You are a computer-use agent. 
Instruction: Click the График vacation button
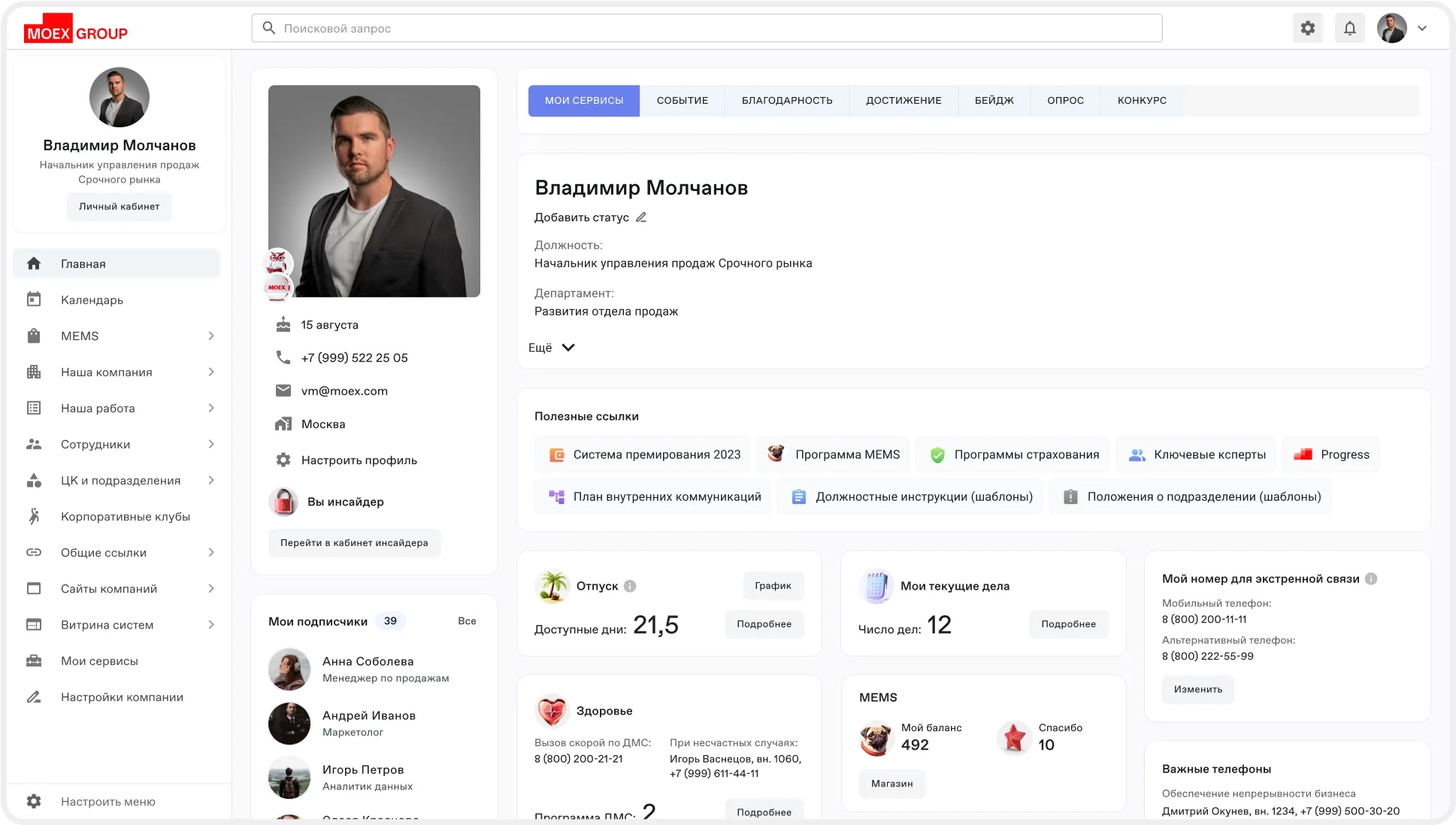(x=773, y=586)
